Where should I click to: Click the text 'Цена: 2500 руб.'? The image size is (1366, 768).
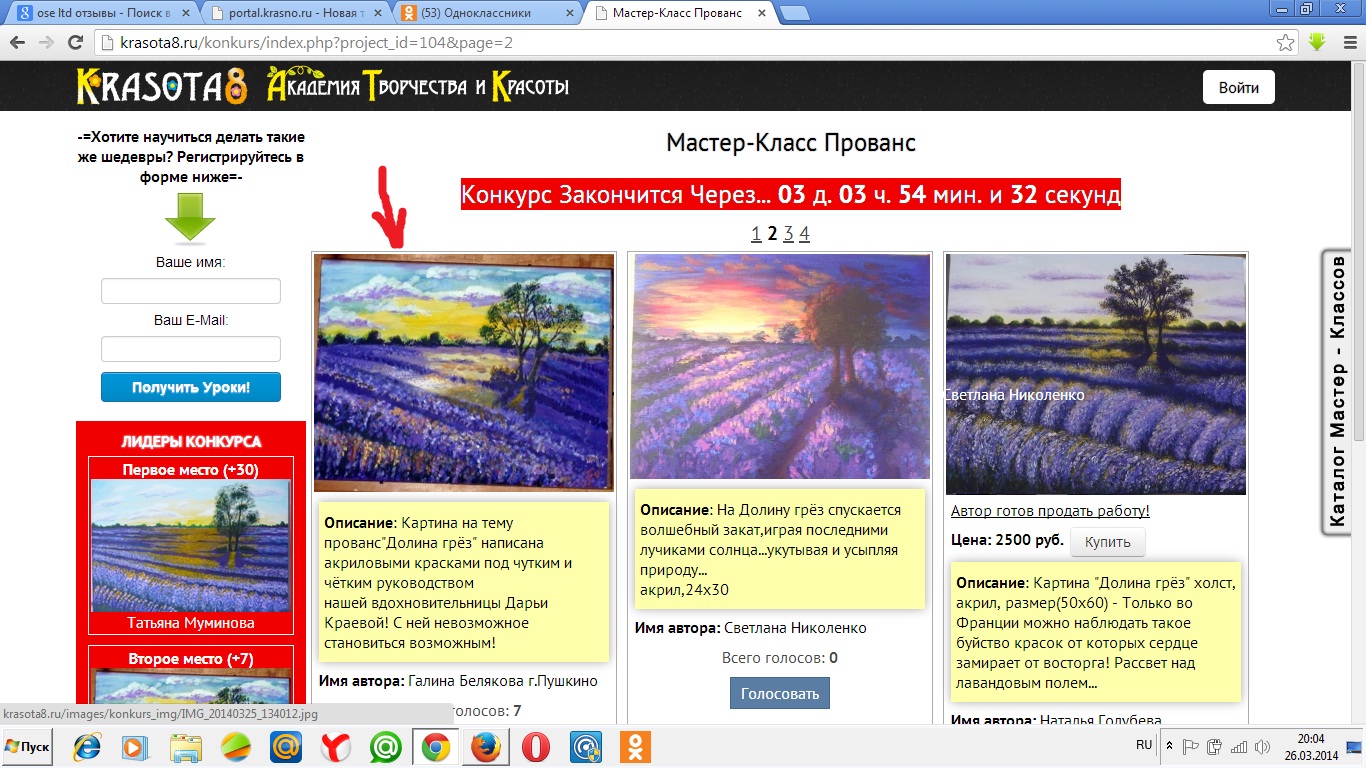1007,541
